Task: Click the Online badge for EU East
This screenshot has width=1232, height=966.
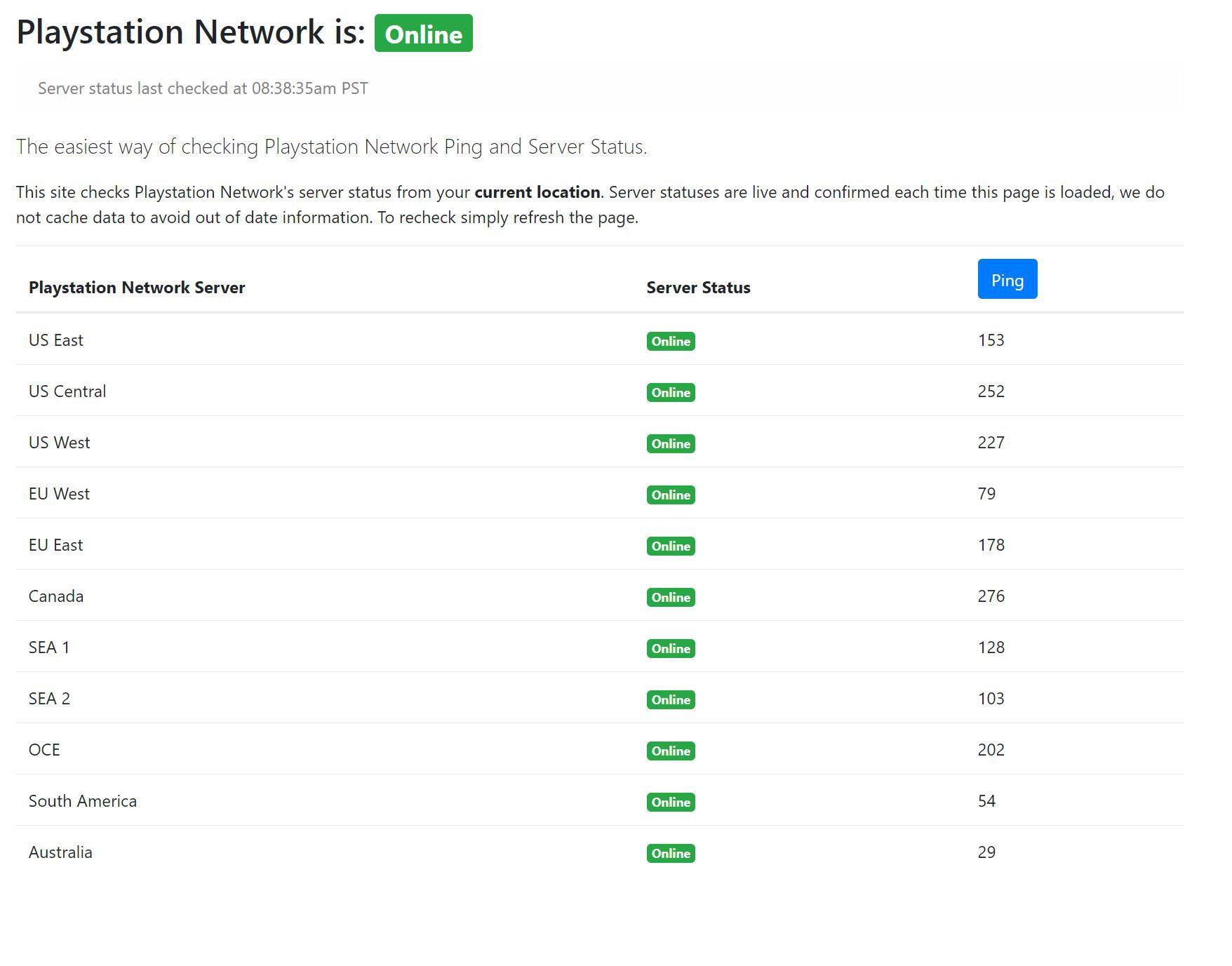Action: tap(671, 546)
